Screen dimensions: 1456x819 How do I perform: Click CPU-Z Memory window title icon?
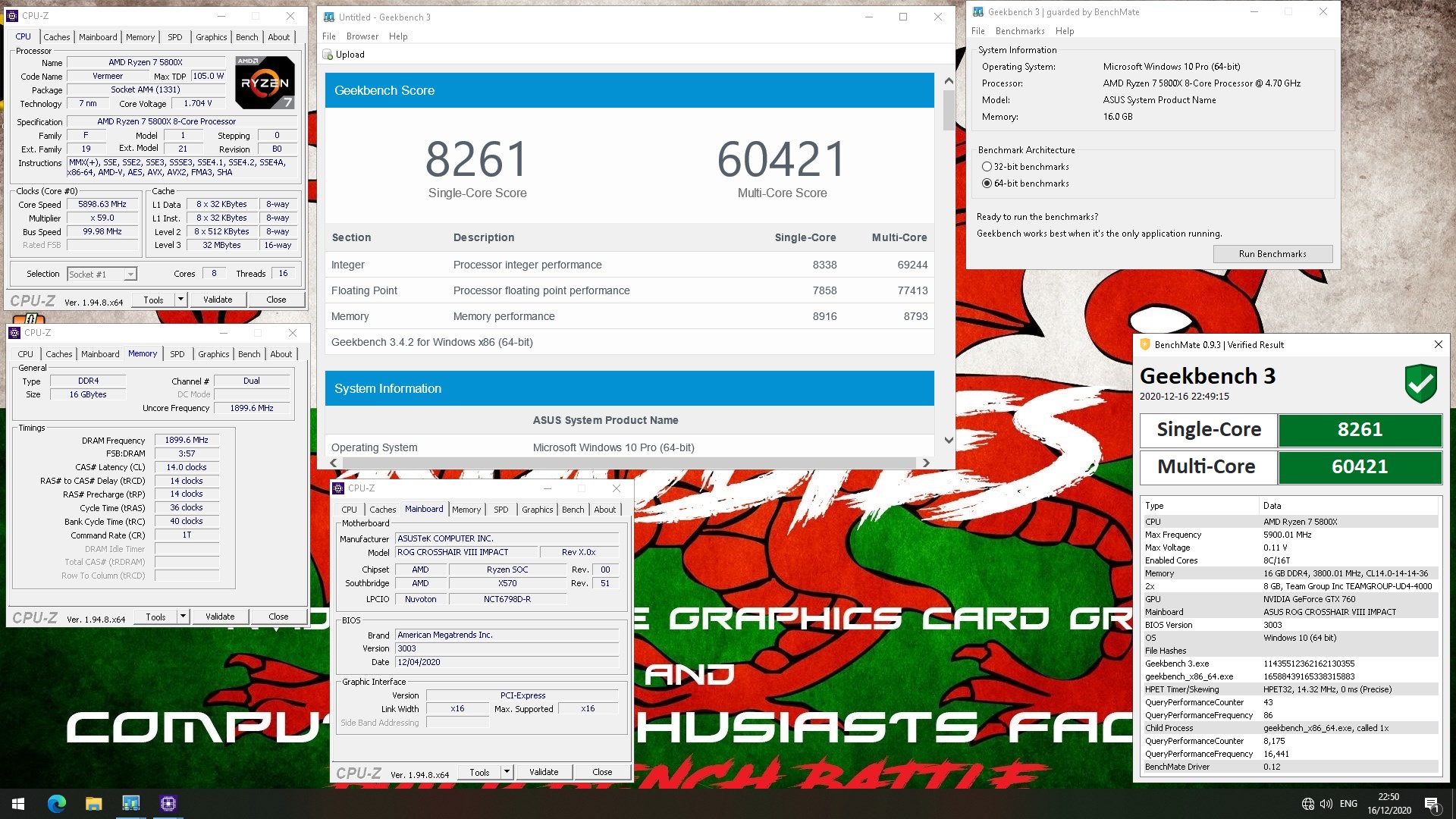[x=14, y=333]
